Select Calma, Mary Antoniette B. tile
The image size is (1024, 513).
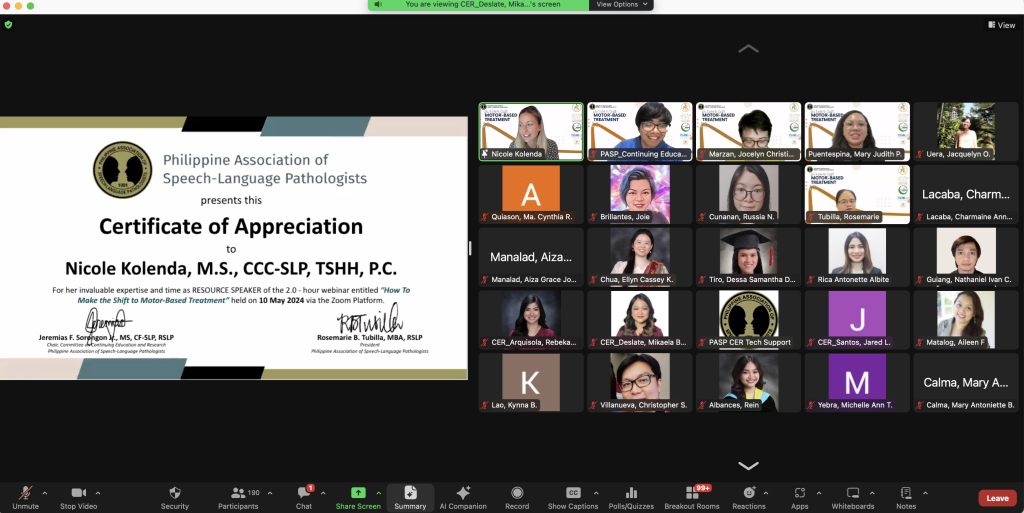click(966, 382)
